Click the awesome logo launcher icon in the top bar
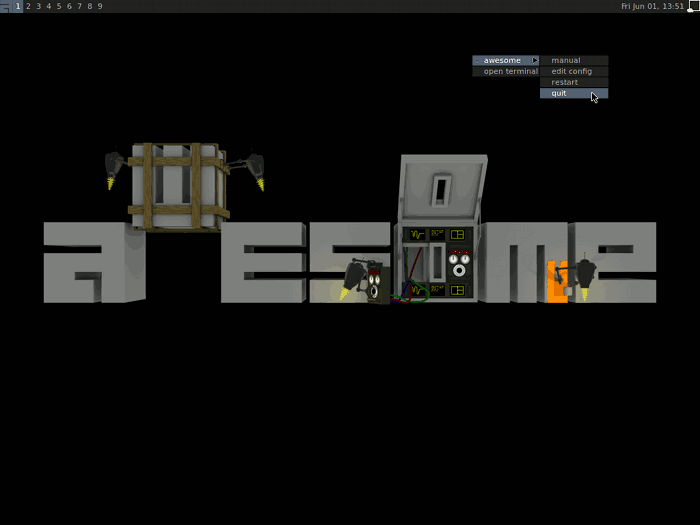This screenshot has height=525, width=700. tap(6, 6)
